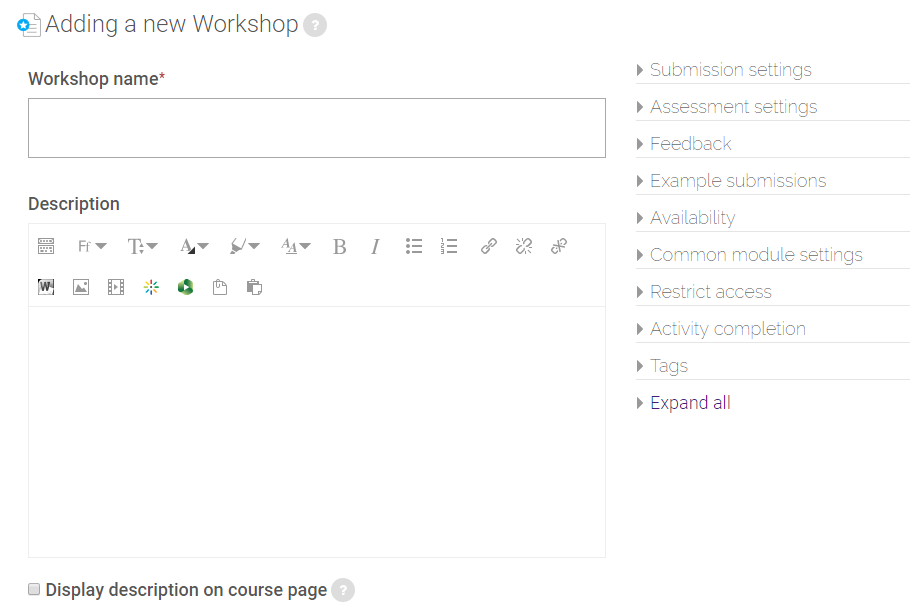Expand Restrict access section
The image size is (920, 616).
click(711, 292)
